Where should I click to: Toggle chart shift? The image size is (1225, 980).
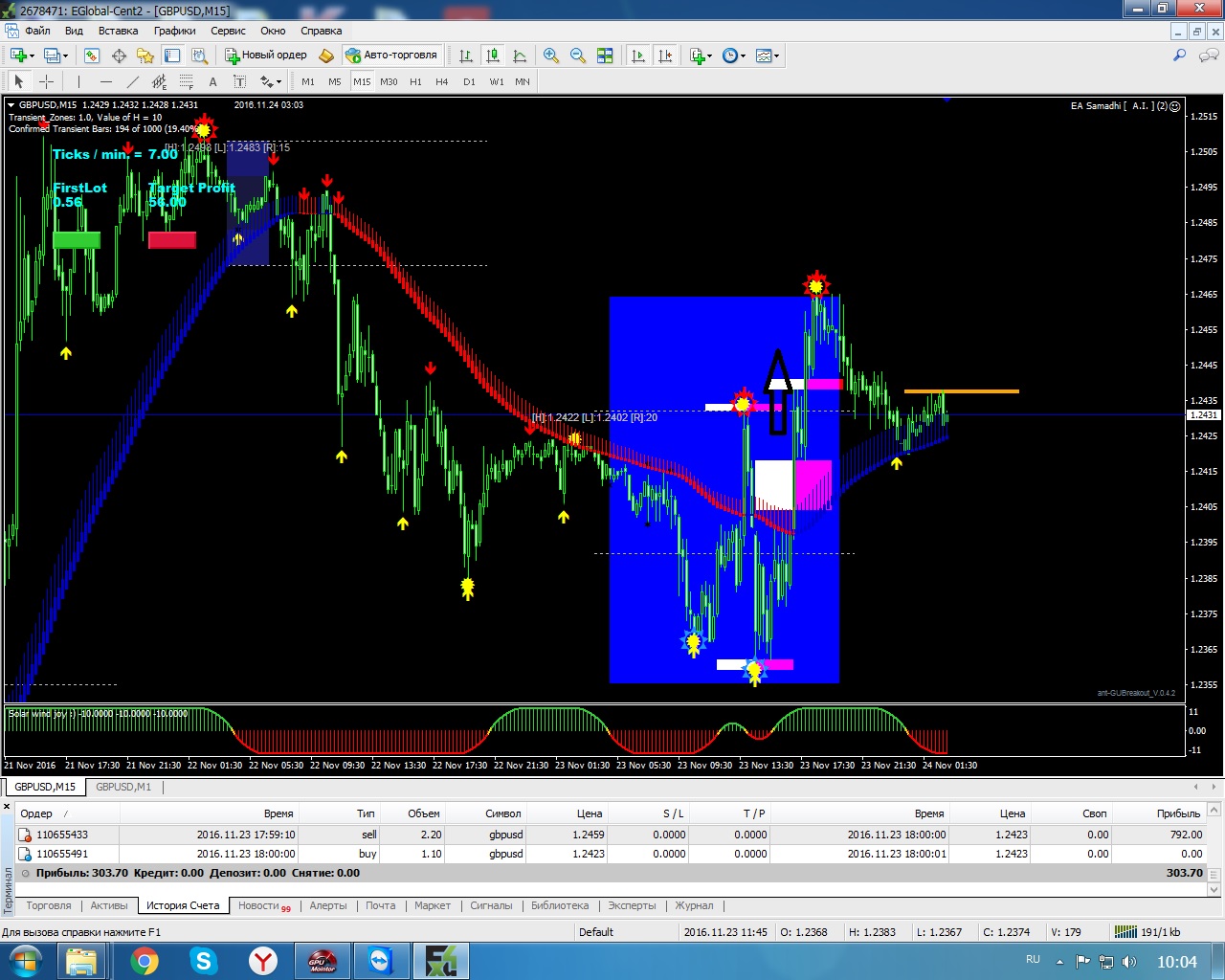pyautogui.click(x=665, y=56)
